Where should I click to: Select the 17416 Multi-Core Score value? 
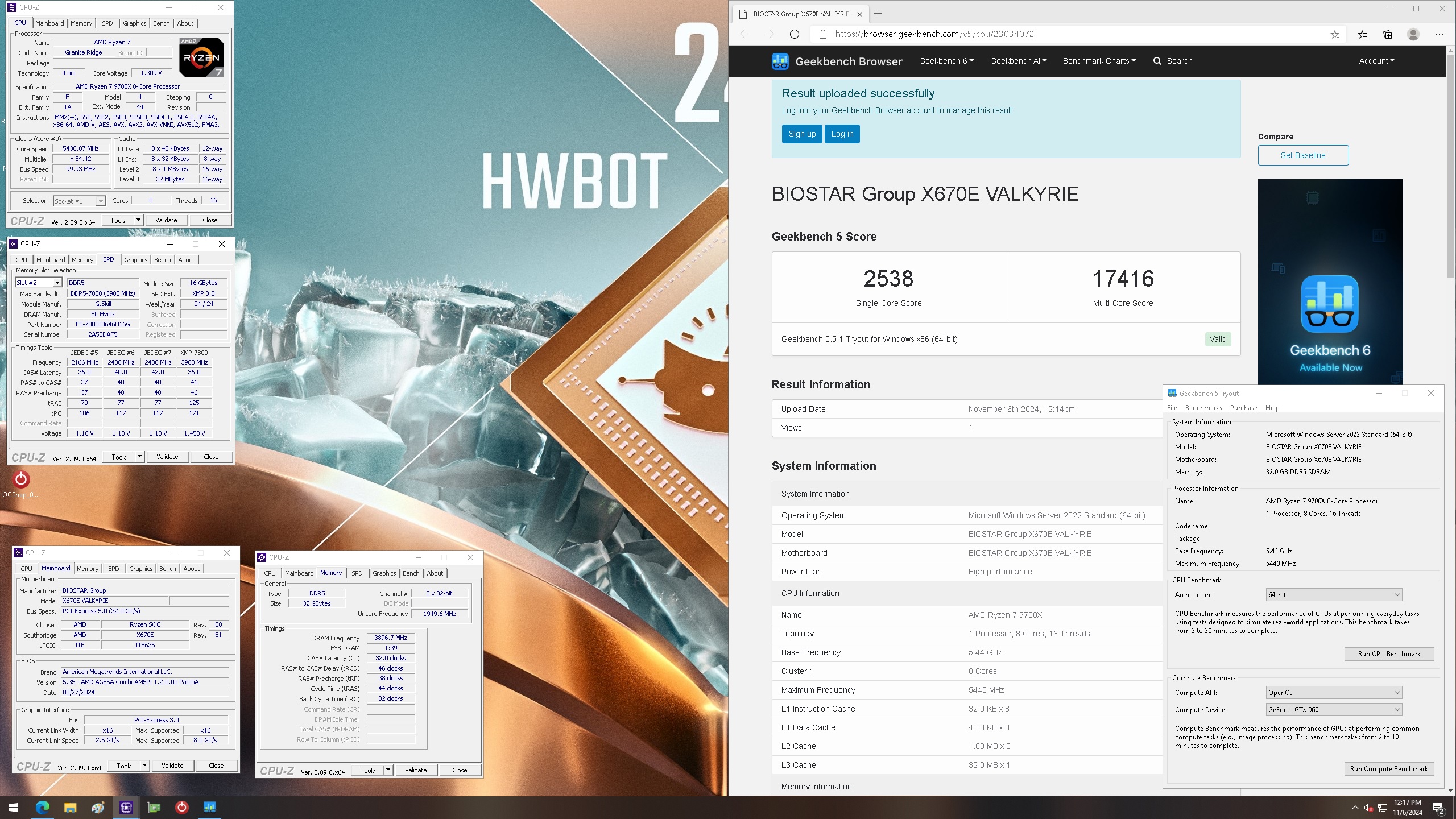tap(1123, 279)
